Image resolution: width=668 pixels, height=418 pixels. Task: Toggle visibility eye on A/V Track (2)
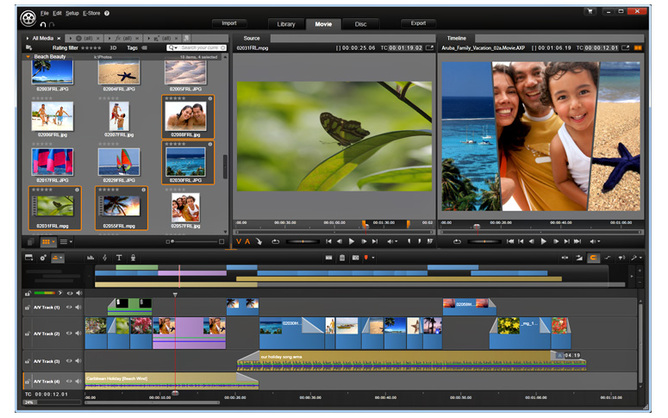click(69, 333)
